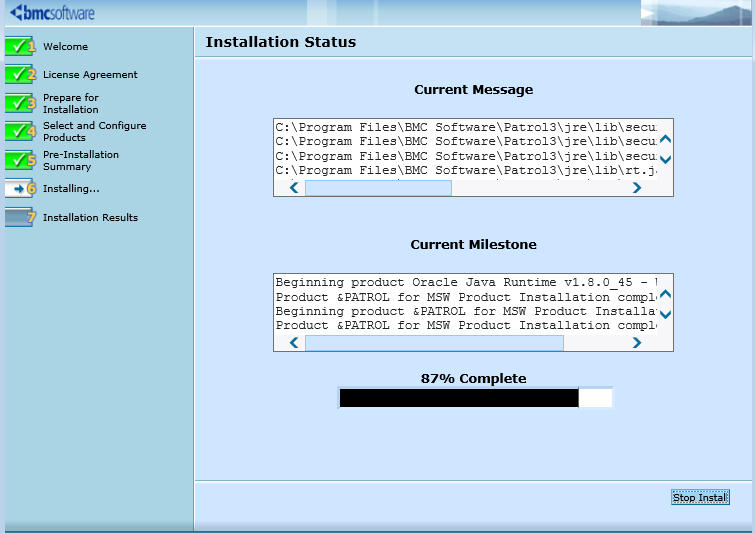Screen dimensions: 755x533
Task: Select the Welcome step label
Action: tap(65, 47)
